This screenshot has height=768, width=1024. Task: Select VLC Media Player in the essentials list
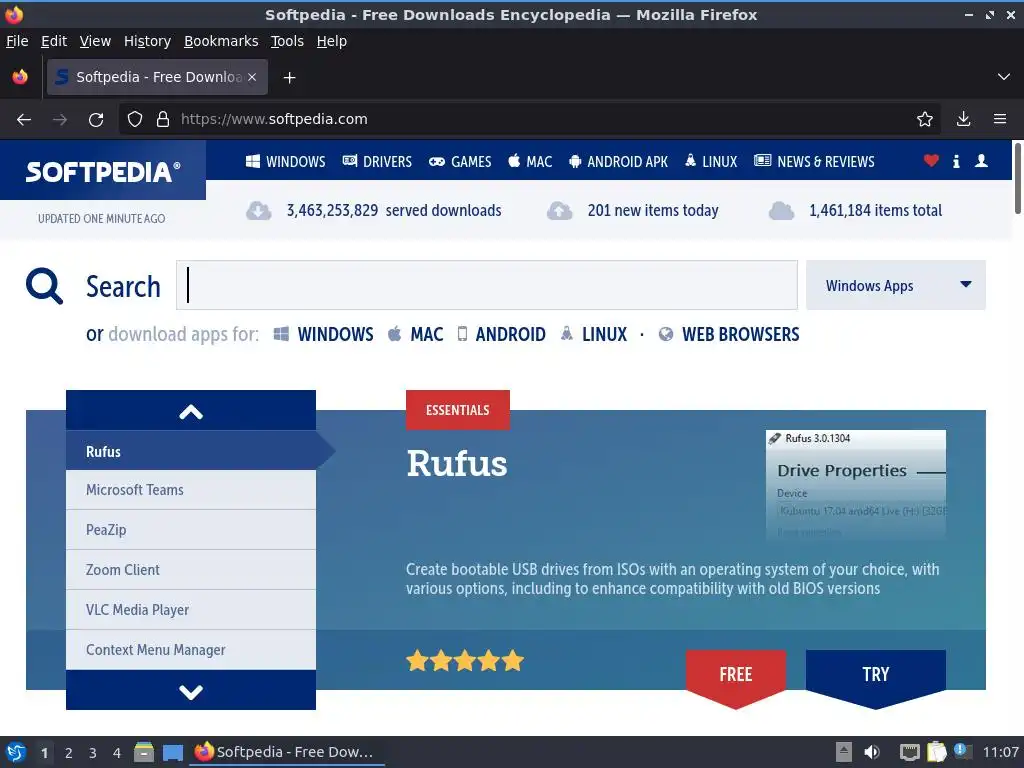click(191, 609)
